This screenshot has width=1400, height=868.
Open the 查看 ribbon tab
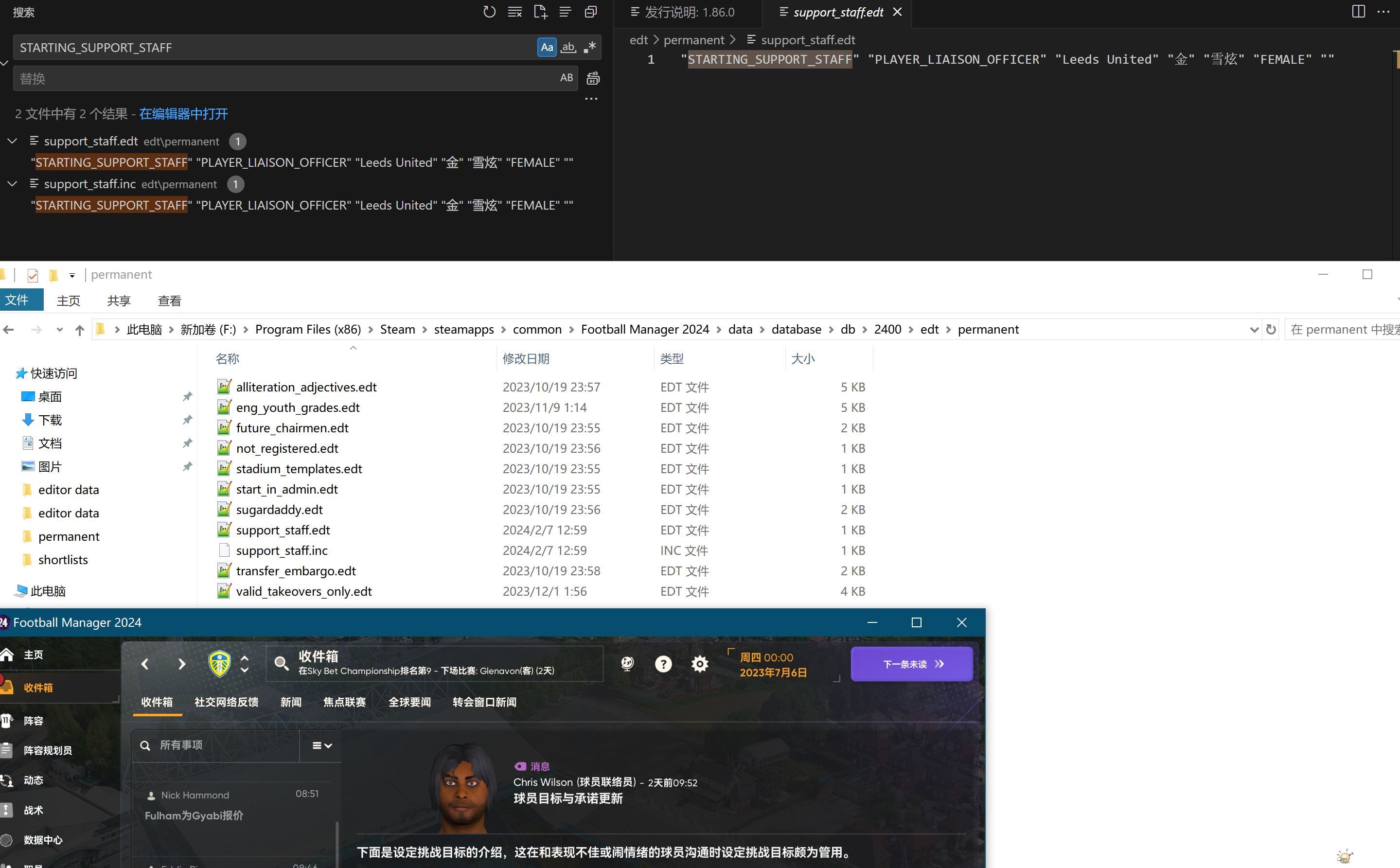coord(169,300)
